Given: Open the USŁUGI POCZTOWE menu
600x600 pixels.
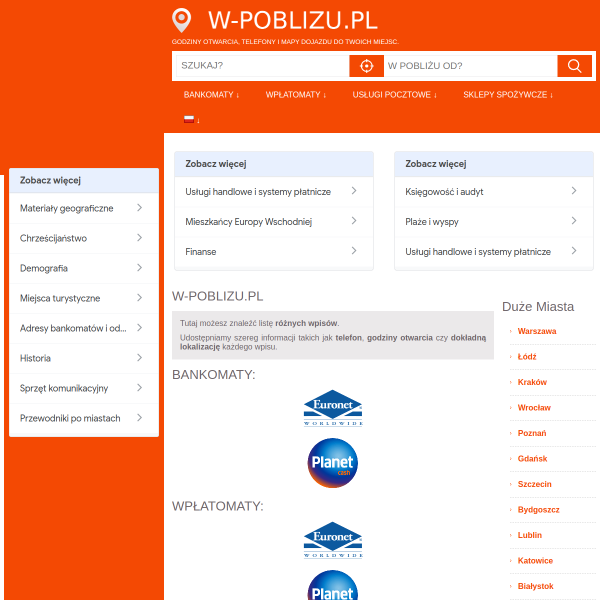Looking at the screenshot, I should [x=395, y=95].
